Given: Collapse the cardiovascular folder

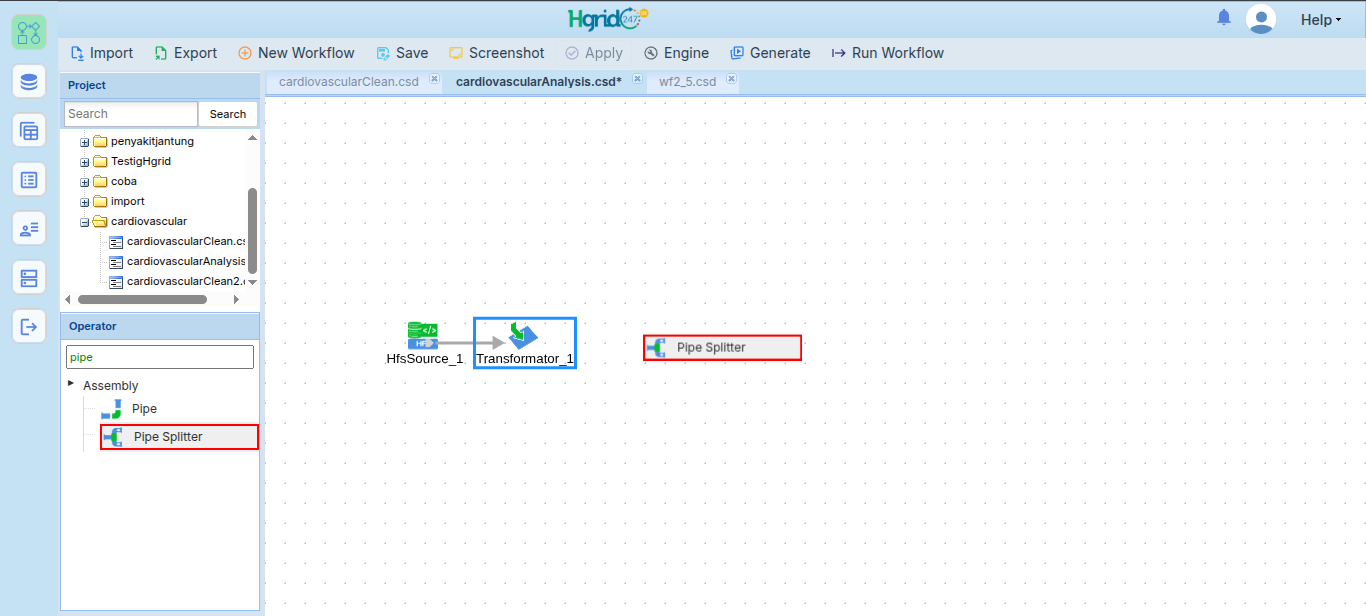Looking at the screenshot, I should click(85, 222).
